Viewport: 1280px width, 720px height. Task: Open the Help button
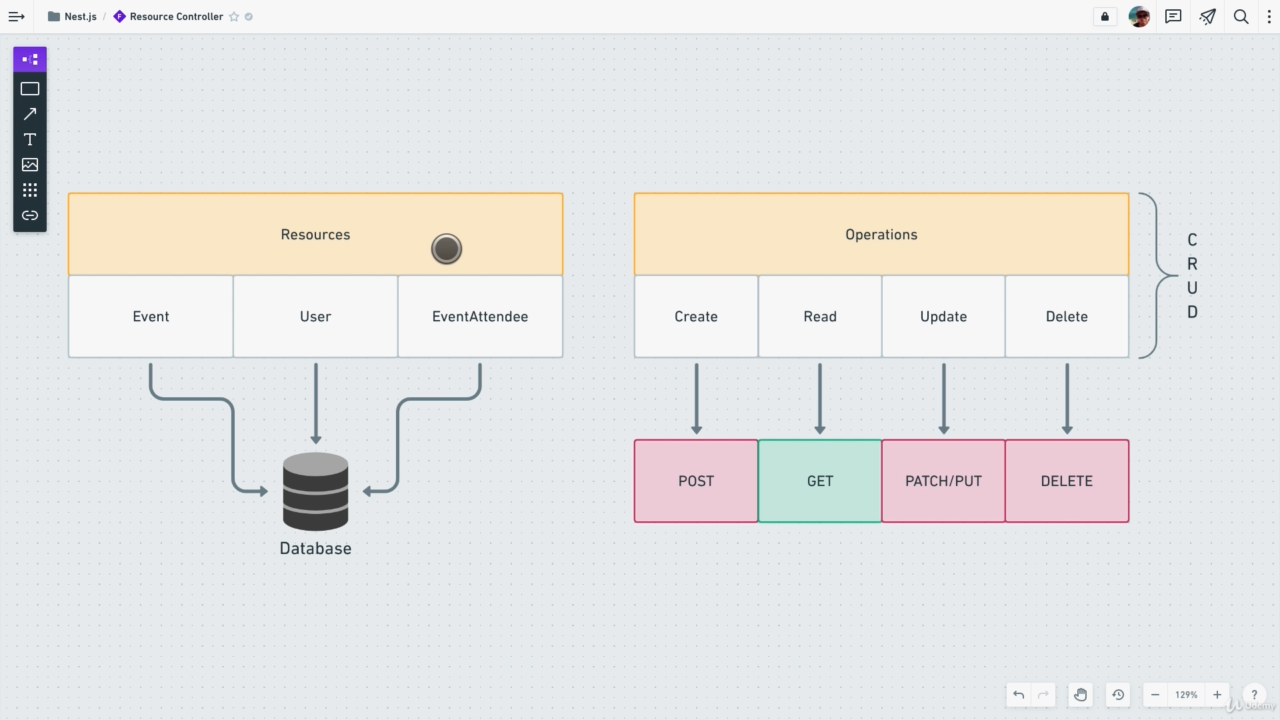pyautogui.click(x=1254, y=694)
